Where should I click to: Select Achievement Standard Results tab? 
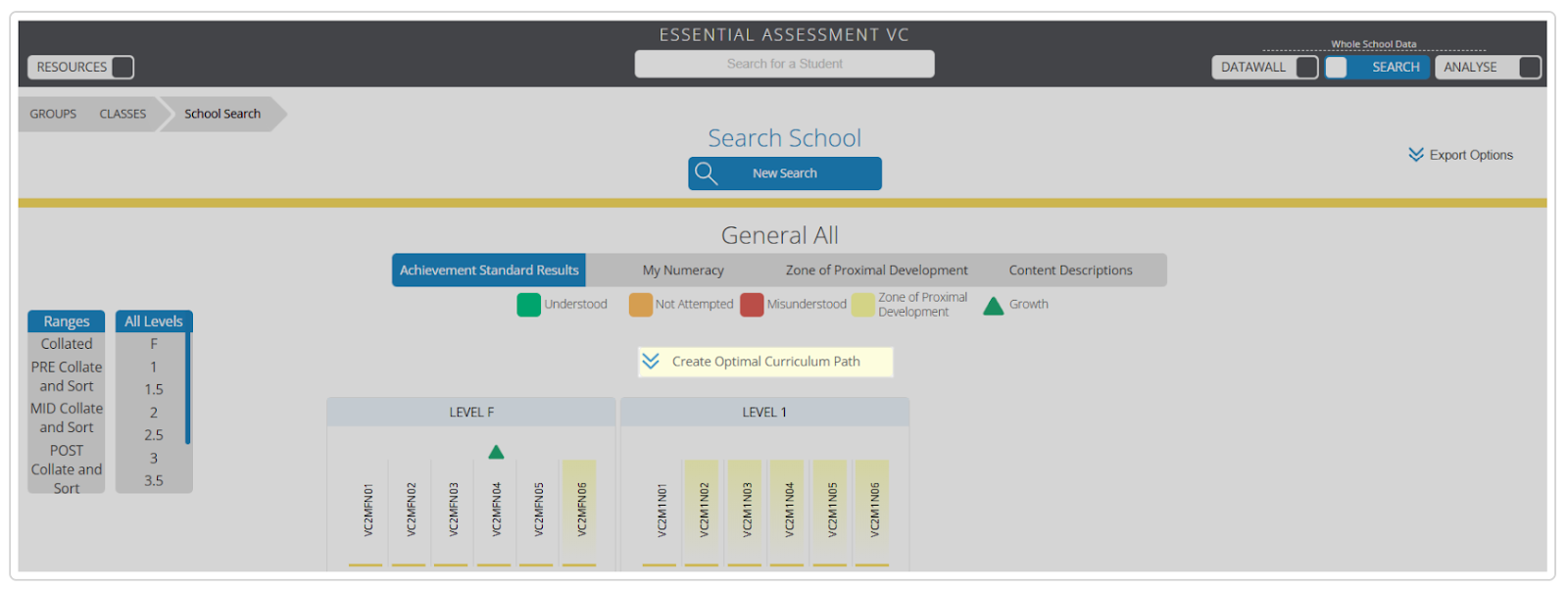489,270
